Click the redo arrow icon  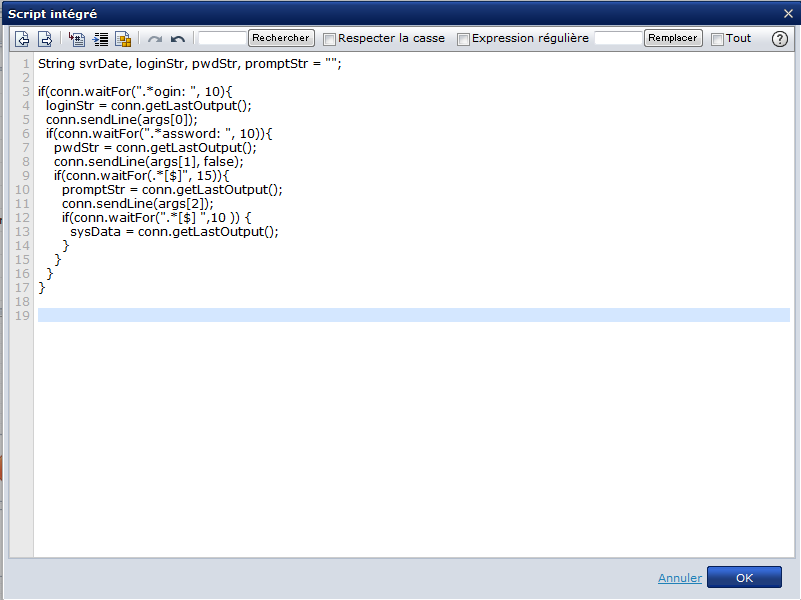coord(155,39)
